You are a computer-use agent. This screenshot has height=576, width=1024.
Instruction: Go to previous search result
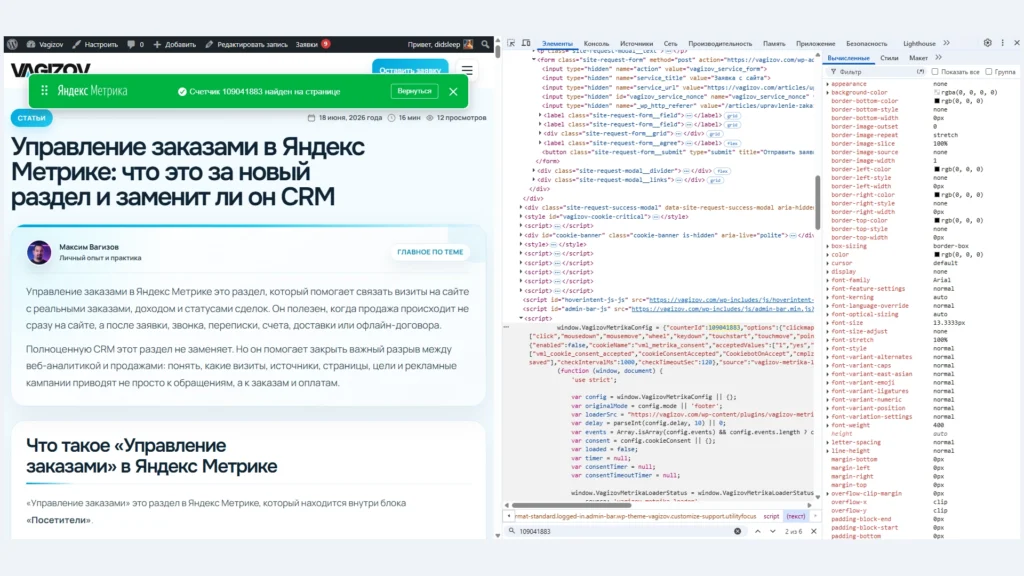[x=758, y=532]
